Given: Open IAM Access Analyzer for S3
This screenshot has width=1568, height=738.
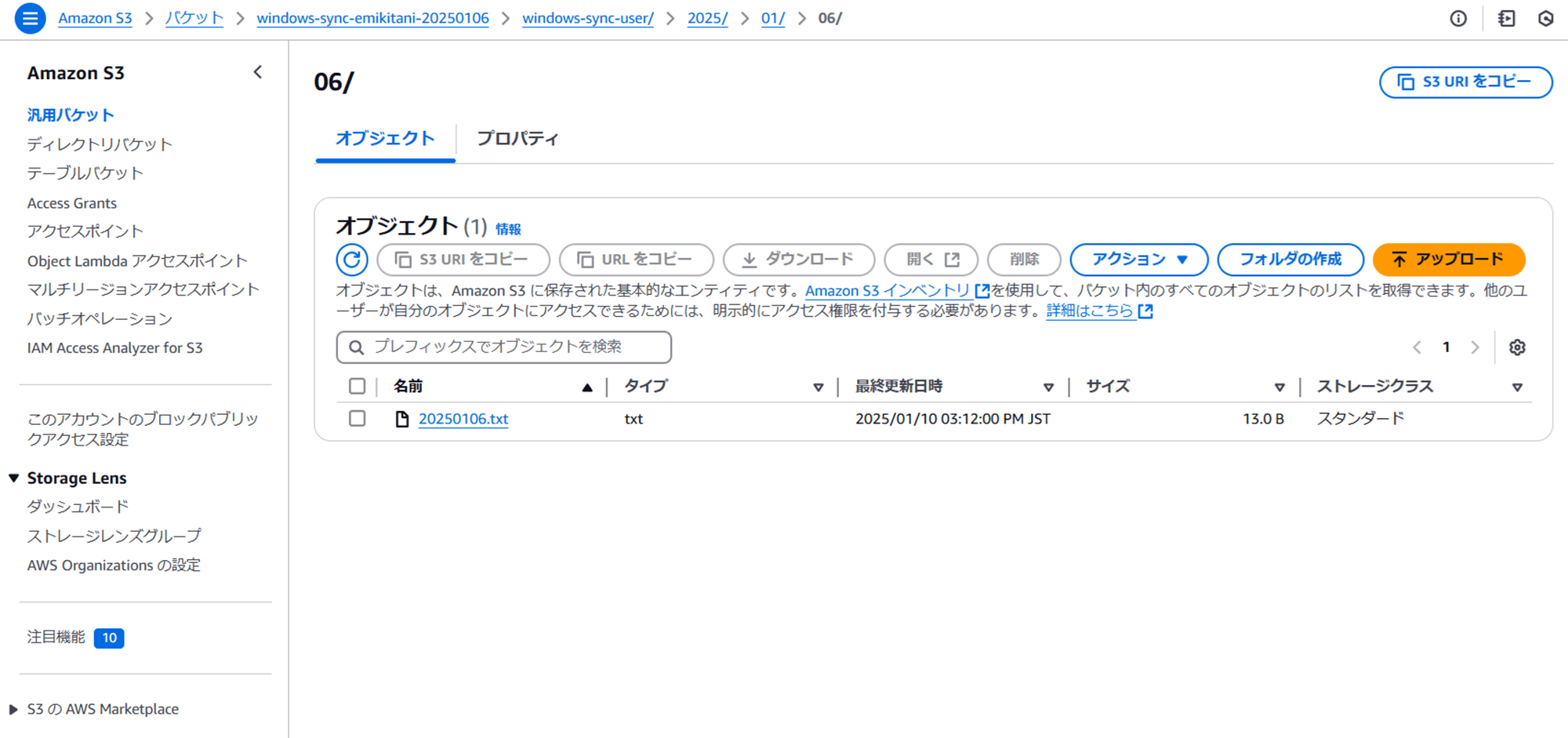Looking at the screenshot, I should click(x=115, y=348).
